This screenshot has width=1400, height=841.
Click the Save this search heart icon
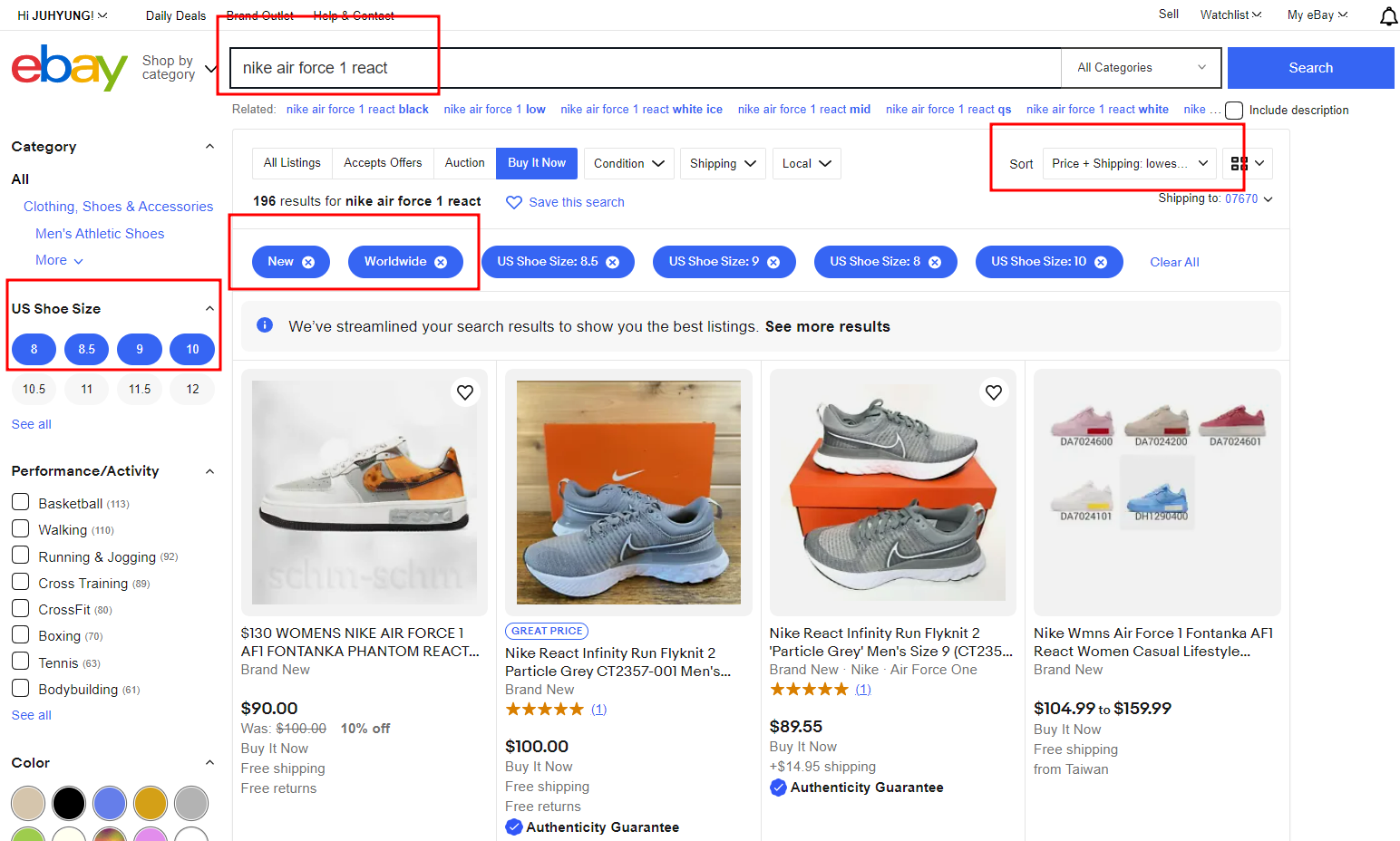pos(513,202)
